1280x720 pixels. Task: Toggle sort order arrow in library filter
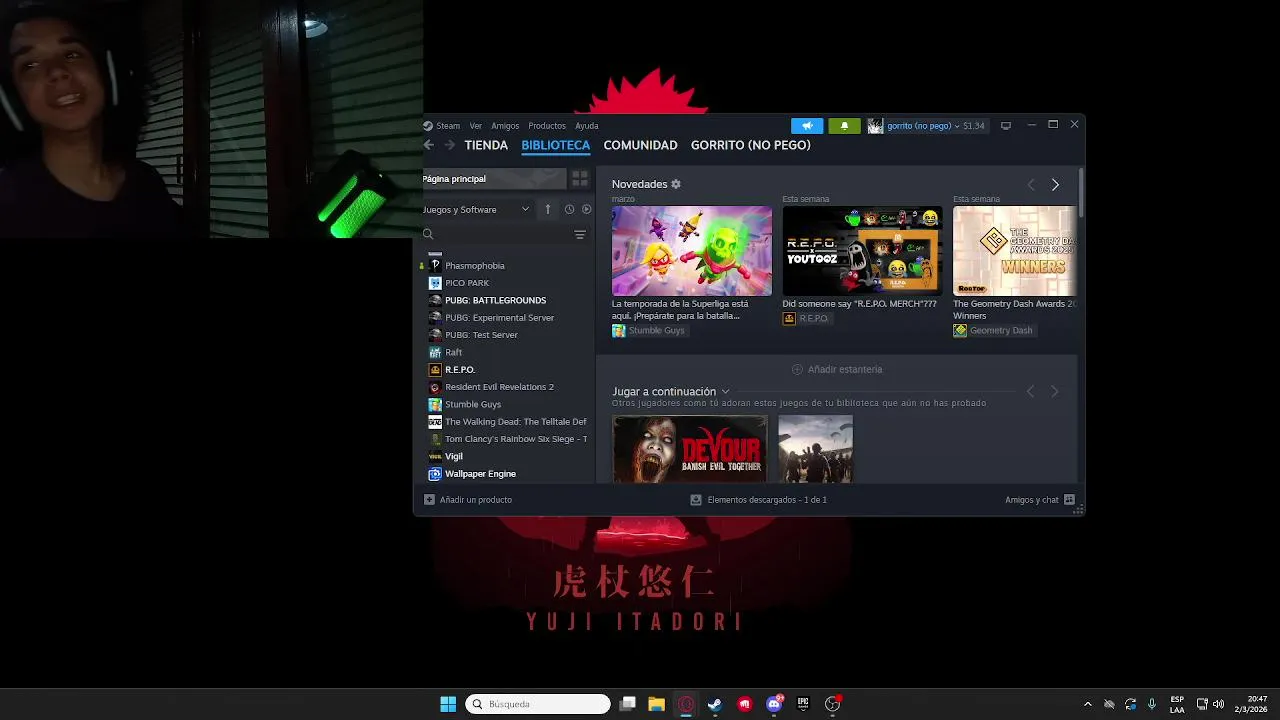(x=548, y=209)
